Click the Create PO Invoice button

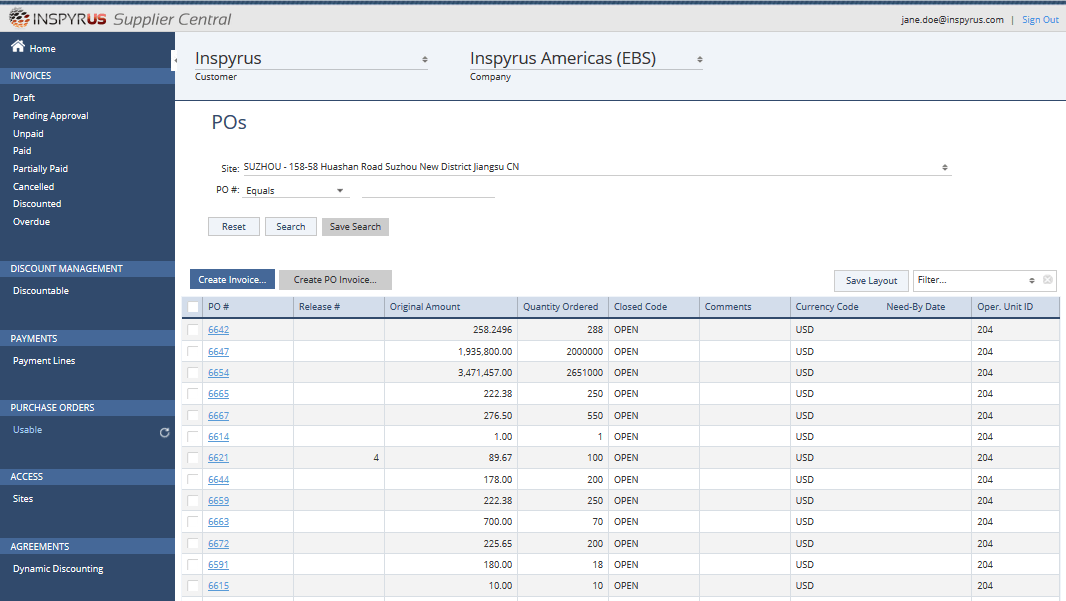pyautogui.click(x=335, y=279)
